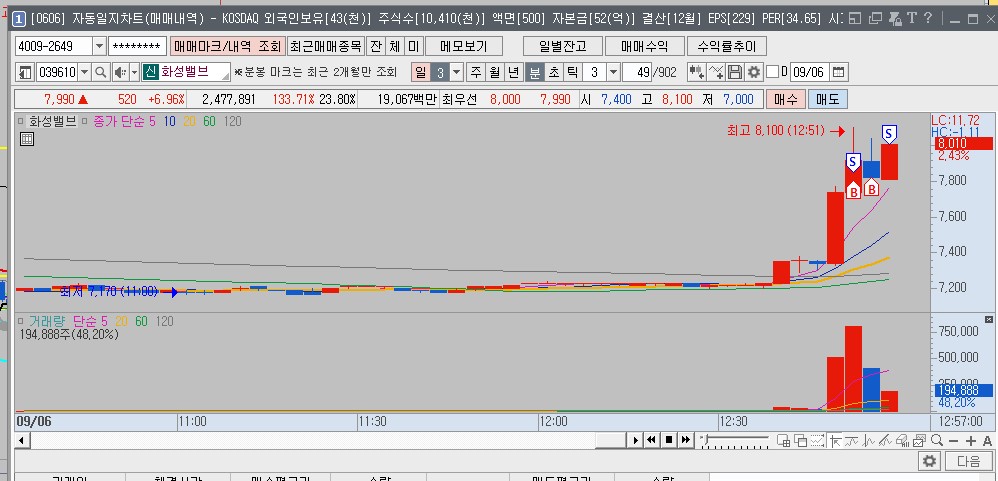
Task: Toggle the 분 minute period button
Action: pyautogui.click(x=535, y=72)
